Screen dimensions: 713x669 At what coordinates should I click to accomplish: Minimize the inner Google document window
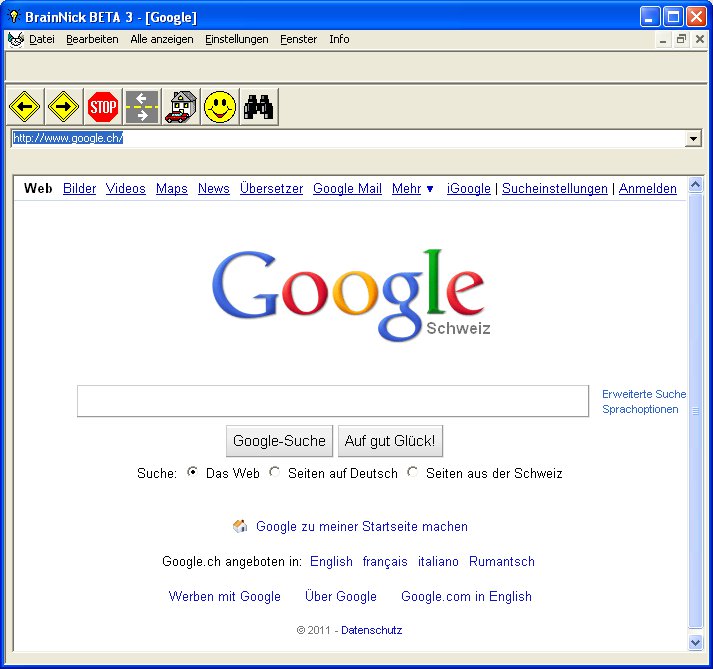663,40
